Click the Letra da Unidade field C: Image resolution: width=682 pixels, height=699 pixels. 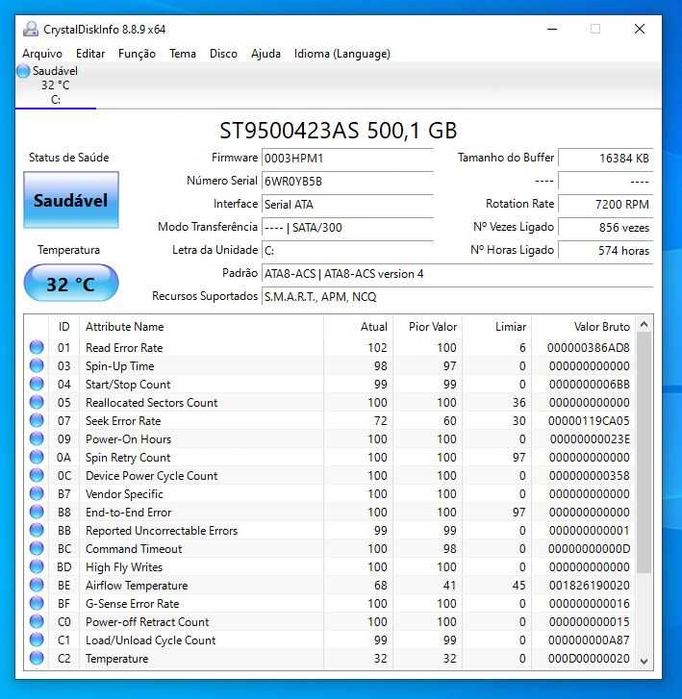pyautogui.click(x=348, y=251)
